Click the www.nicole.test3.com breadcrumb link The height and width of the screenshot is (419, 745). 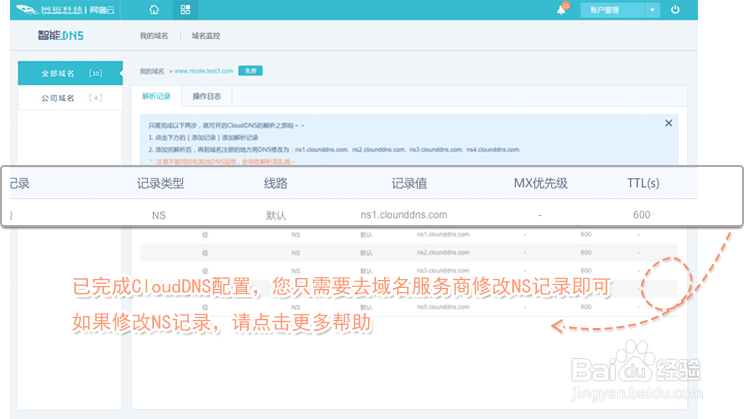[x=203, y=71]
